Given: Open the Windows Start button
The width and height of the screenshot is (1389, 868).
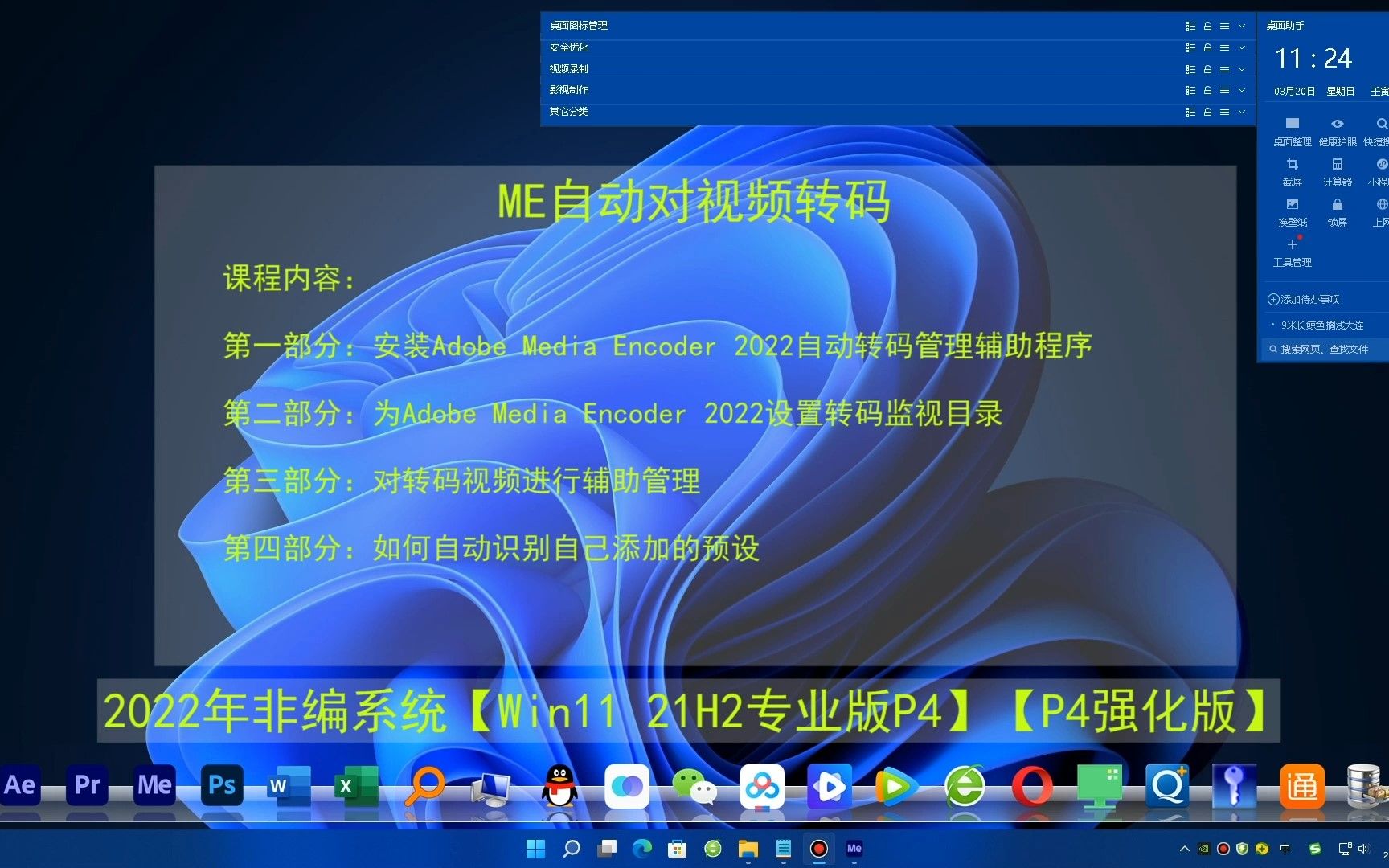Looking at the screenshot, I should [535, 849].
